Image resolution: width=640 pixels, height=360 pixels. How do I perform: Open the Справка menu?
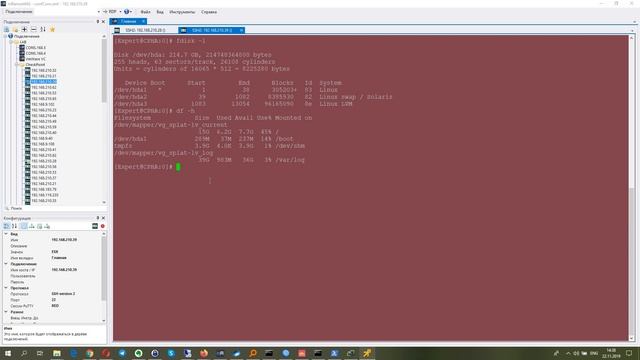(x=209, y=12)
